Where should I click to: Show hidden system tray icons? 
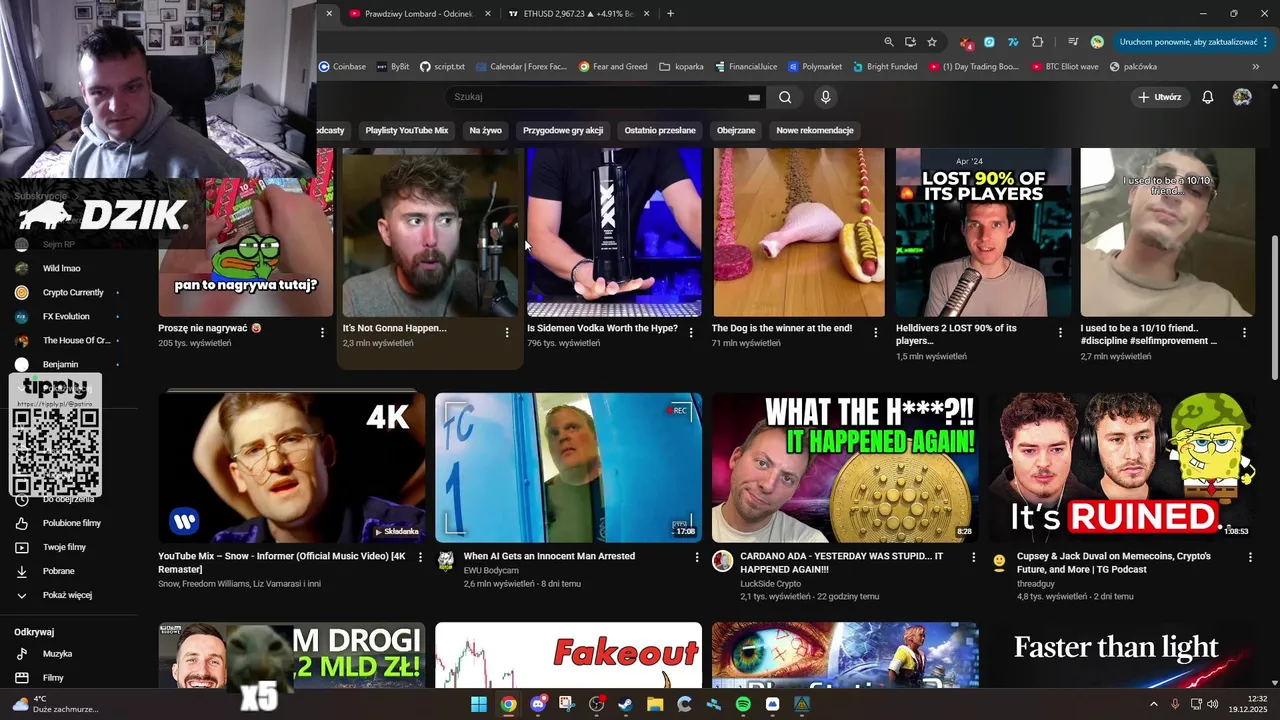[1153, 704]
